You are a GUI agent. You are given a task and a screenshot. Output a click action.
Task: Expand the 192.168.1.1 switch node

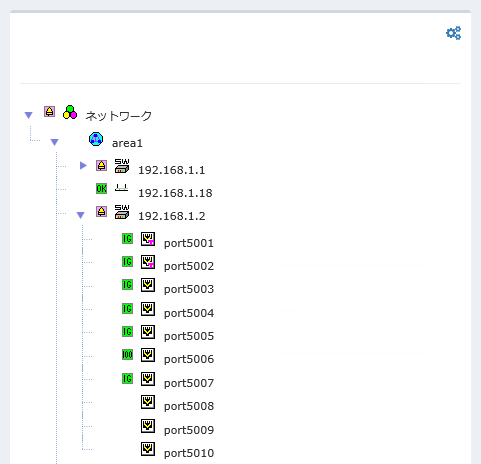[x=83, y=165]
